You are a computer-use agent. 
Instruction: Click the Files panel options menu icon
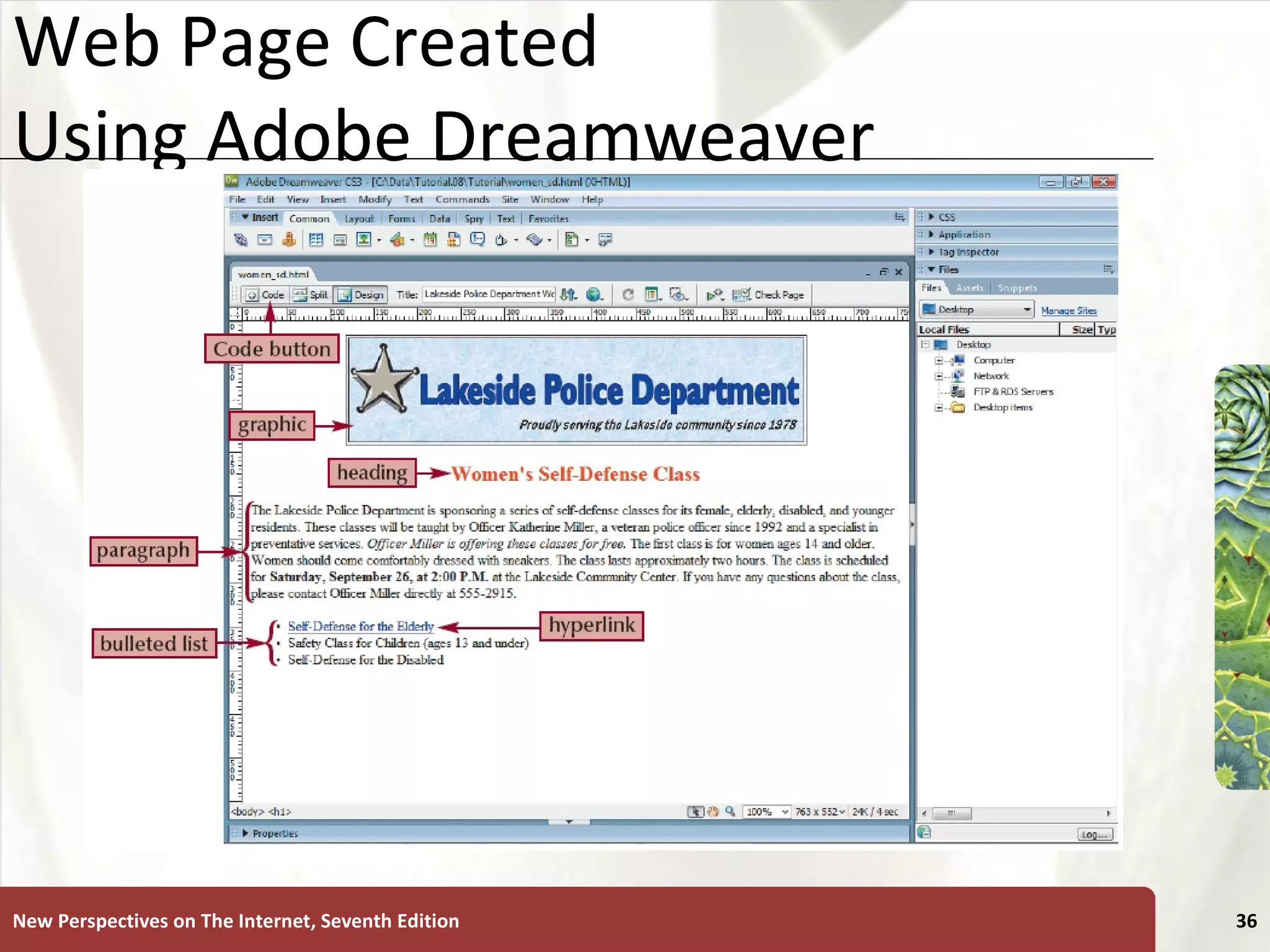(x=1108, y=269)
